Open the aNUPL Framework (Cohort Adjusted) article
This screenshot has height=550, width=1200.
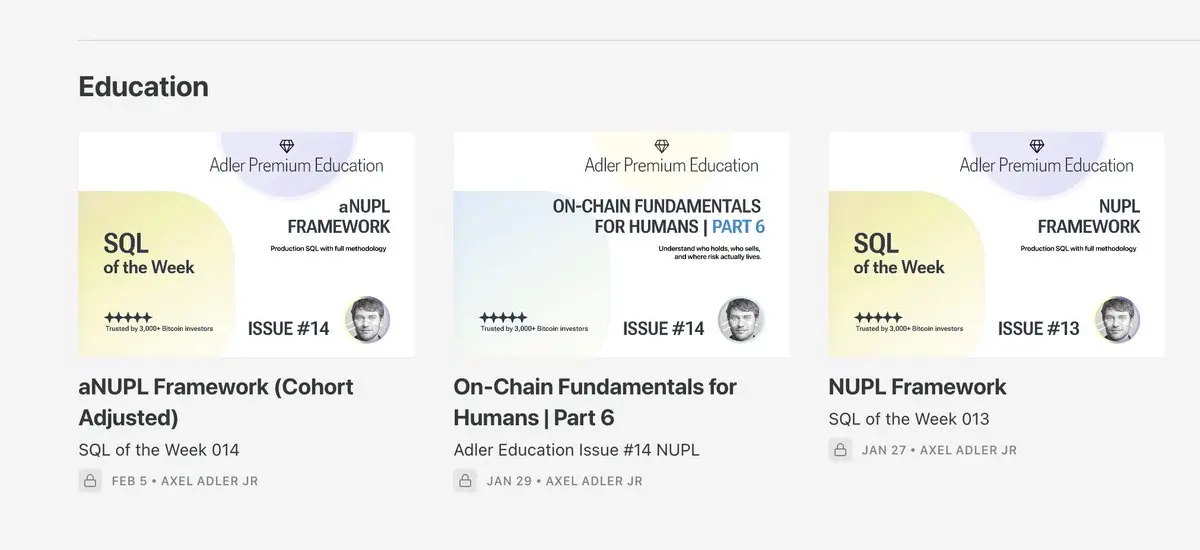[x=216, y=401]
